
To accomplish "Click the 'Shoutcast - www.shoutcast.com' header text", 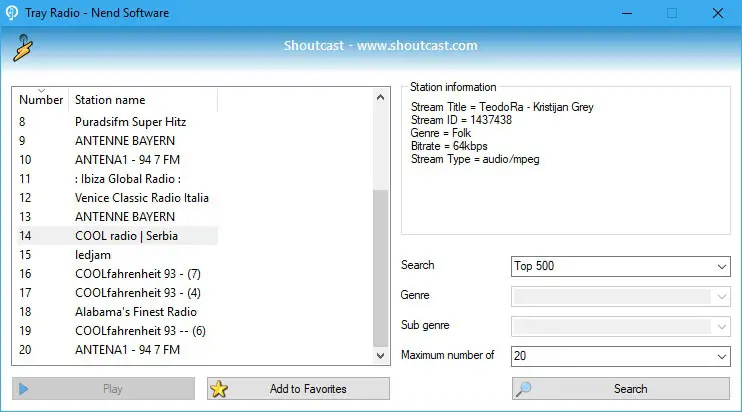I will [x=380, y=46].
